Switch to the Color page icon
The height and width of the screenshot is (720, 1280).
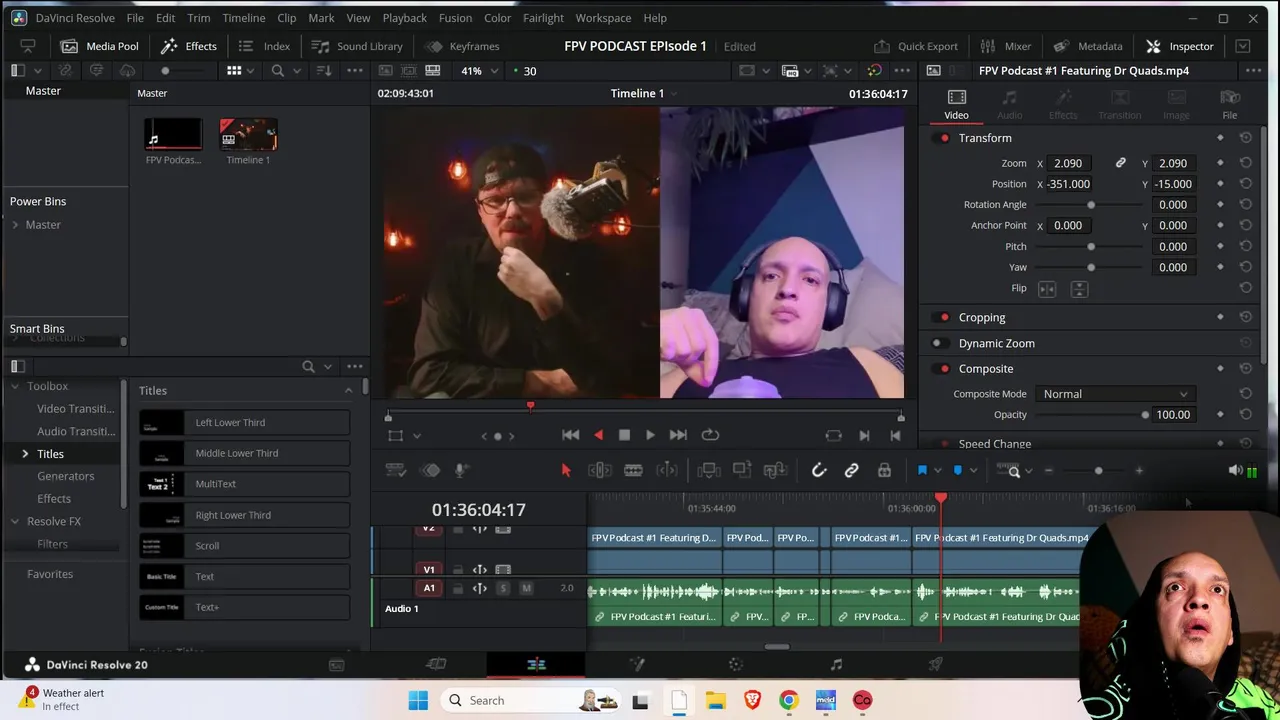(x=736, y=664)
